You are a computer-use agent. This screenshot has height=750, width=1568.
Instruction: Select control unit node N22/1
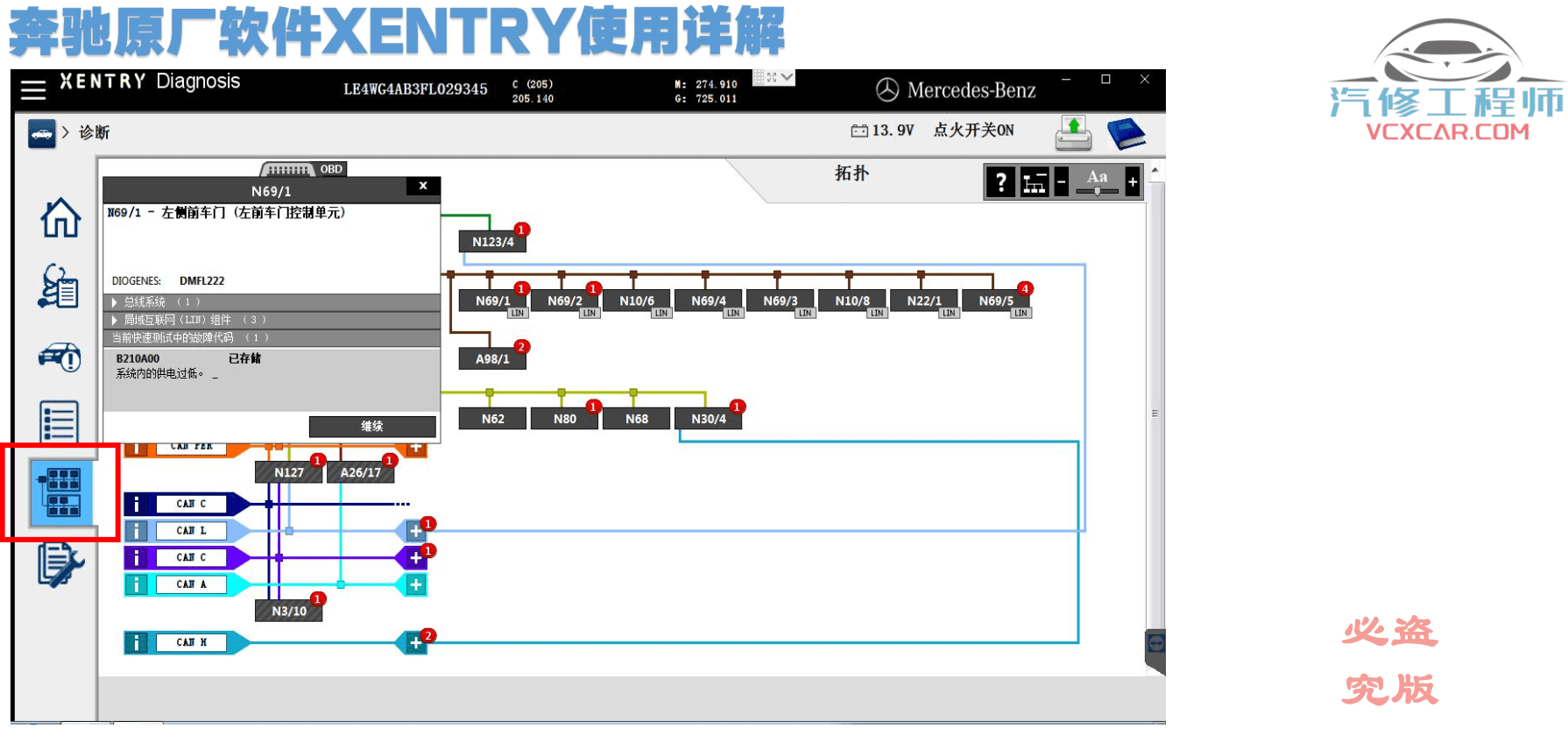pos(924,301)
